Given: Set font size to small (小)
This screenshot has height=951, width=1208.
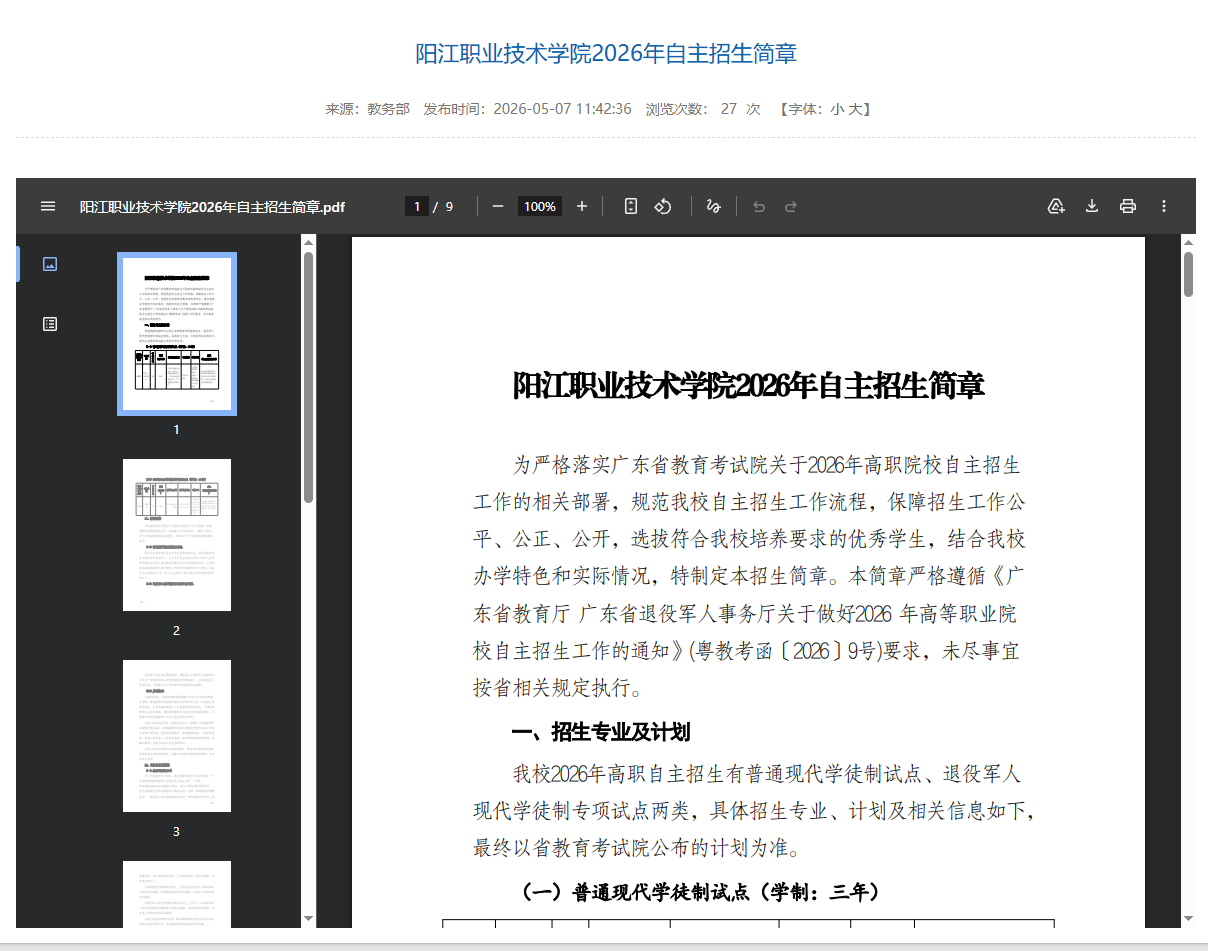Looking at the screenshot, I should click(x=837, y=109).
